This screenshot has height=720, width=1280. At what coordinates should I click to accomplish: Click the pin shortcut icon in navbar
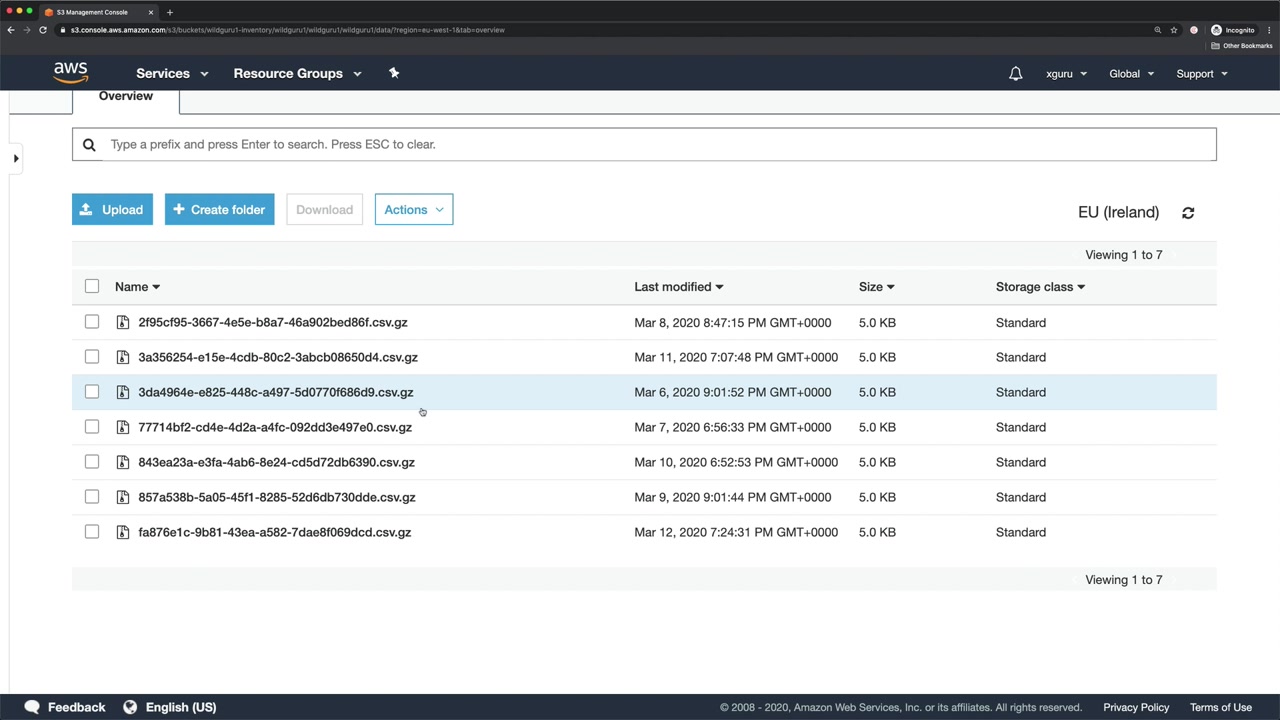coord(394,73)
